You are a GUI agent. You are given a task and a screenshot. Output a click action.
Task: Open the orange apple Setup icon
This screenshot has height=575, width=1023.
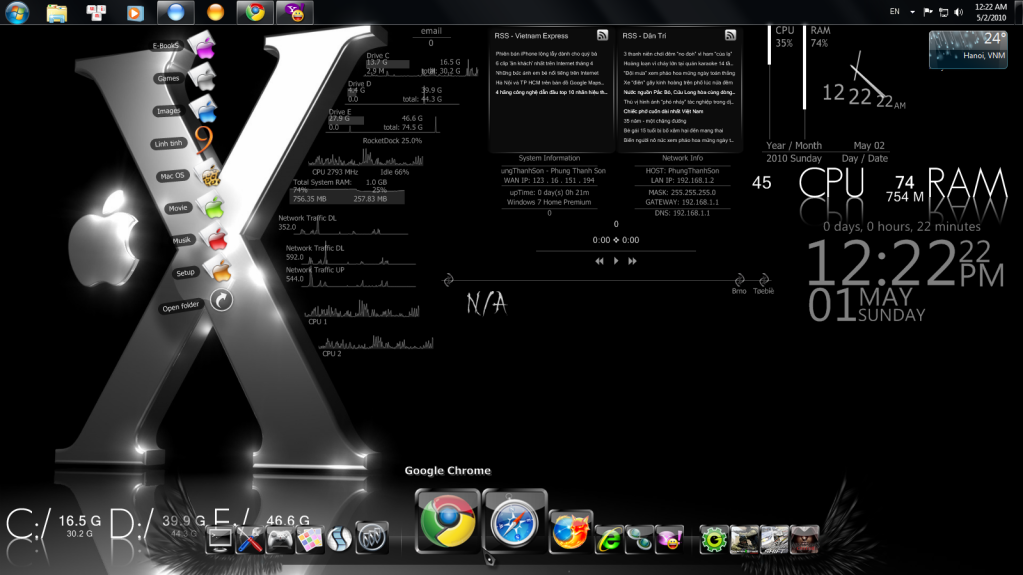pos(219,270)
